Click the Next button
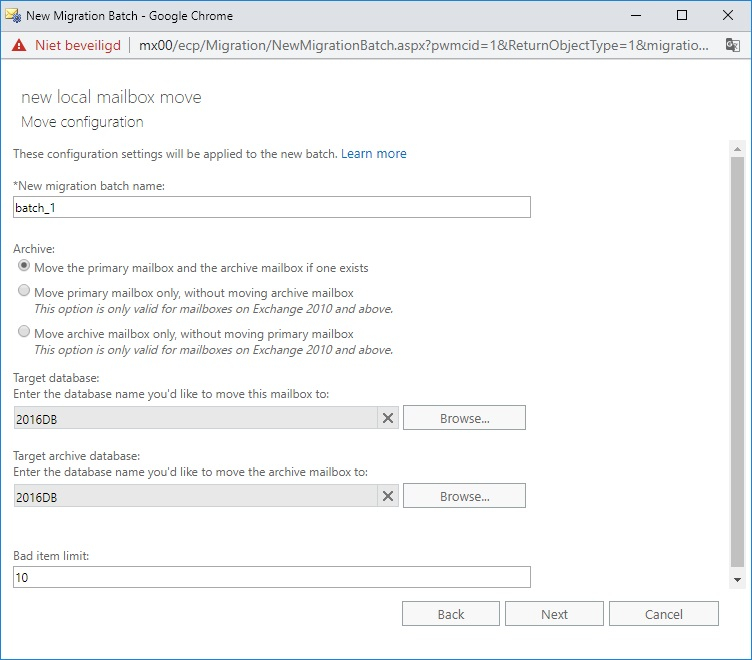The width and height of the screenshot is (752, 660). pos(554,614)
